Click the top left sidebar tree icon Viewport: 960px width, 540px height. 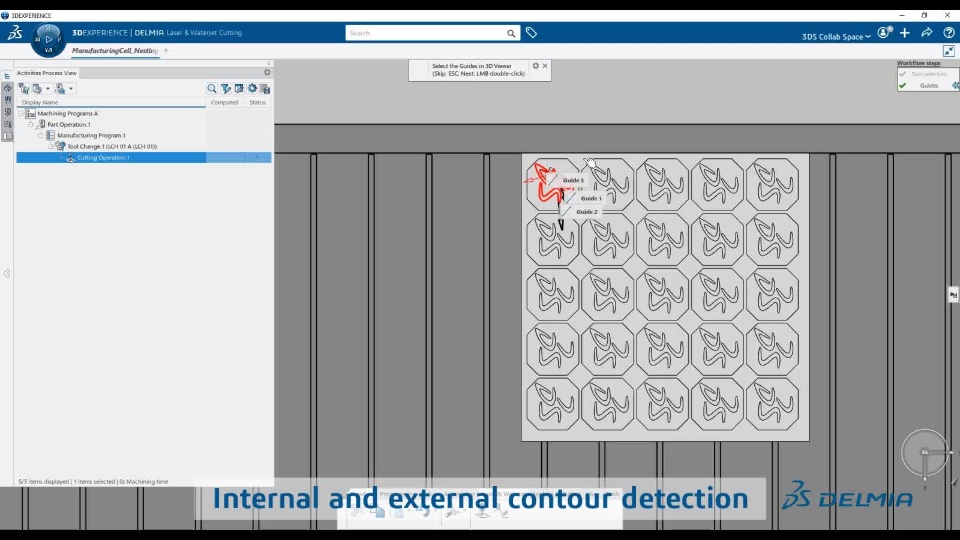click(x=7, y=77)
